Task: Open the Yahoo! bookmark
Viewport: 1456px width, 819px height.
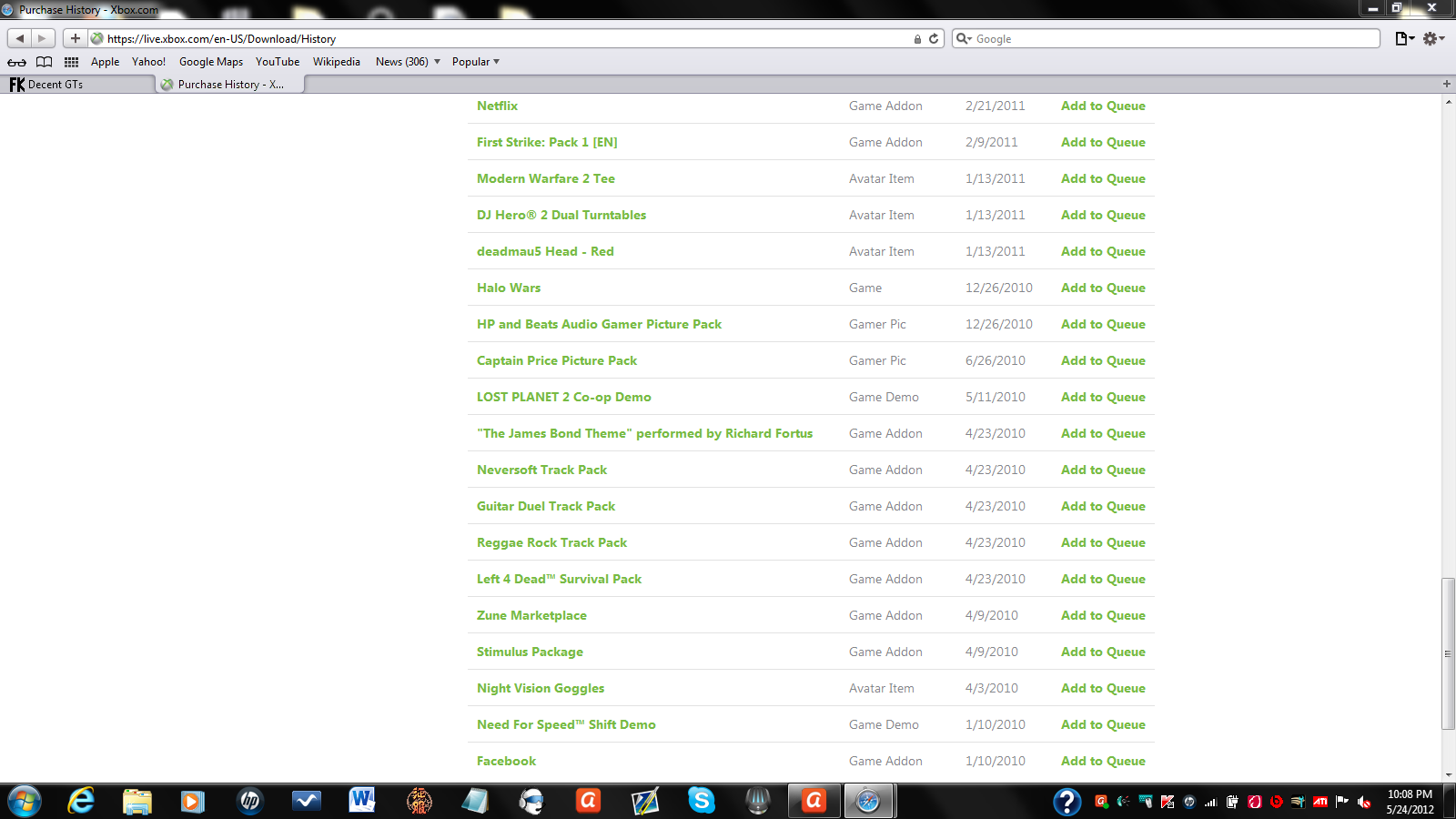Action: tap(148, 62)
